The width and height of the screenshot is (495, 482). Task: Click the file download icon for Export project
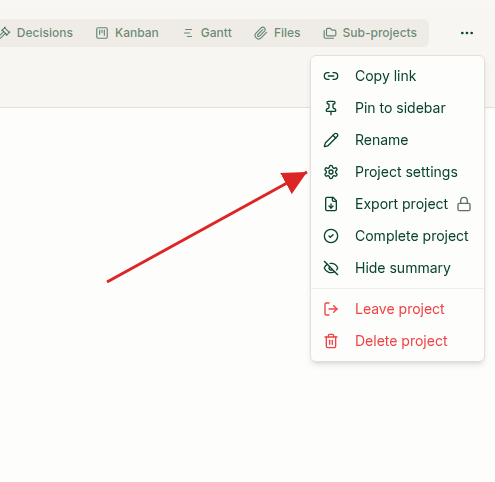[x=331, y=204]
